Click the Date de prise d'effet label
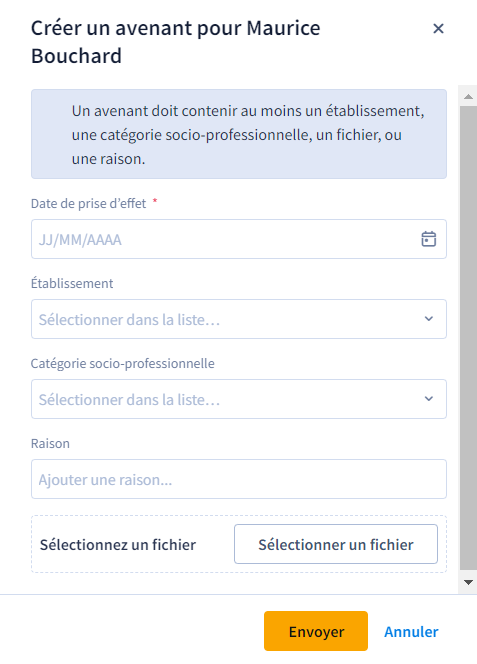 point(89,204)
